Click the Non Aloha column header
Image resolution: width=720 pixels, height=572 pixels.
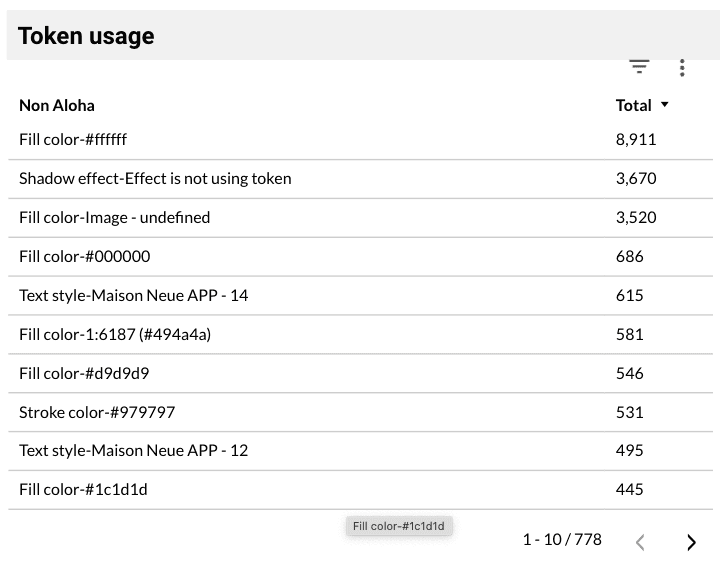(57, 105)
